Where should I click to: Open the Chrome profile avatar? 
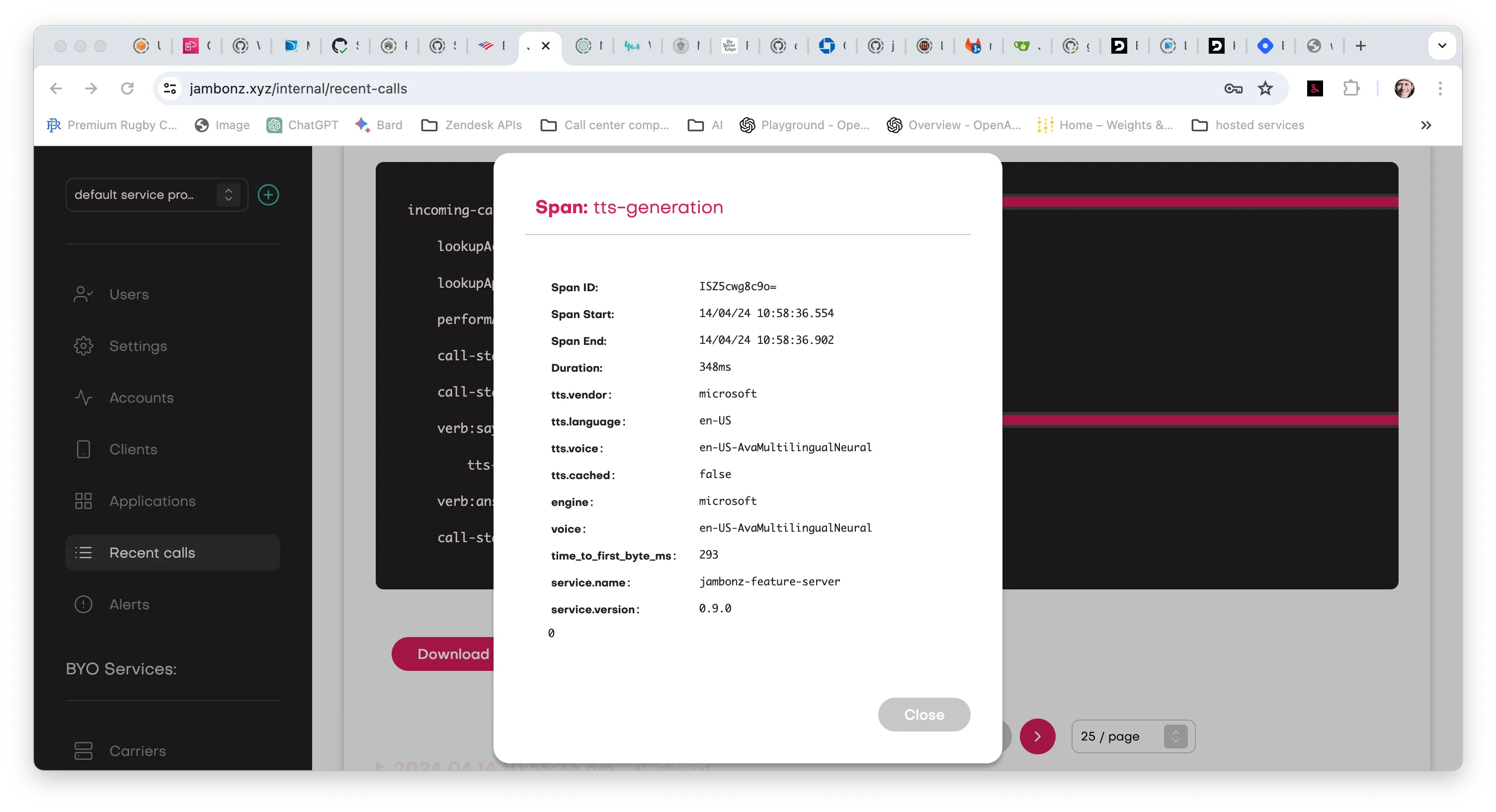pos(1404,88)
